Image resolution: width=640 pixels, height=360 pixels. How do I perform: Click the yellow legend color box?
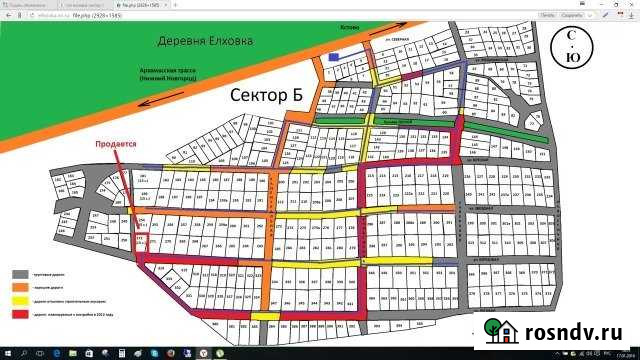(20, 301)
